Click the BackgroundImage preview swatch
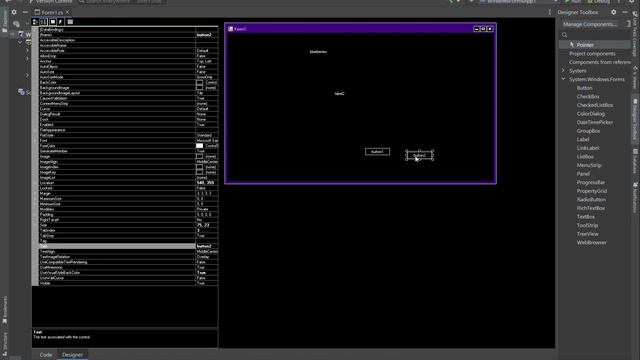This screenshot has height=360, width=640. coord(199,88)
